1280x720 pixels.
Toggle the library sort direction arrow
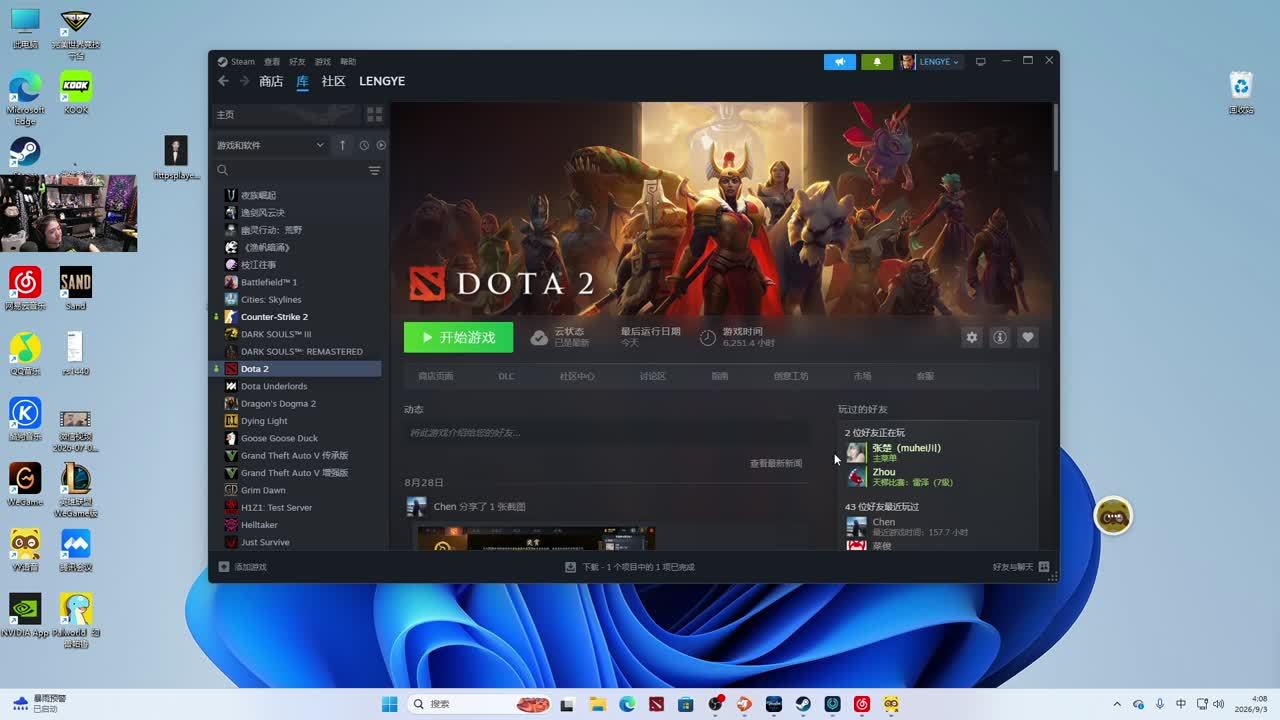click(x=342, y=145)
